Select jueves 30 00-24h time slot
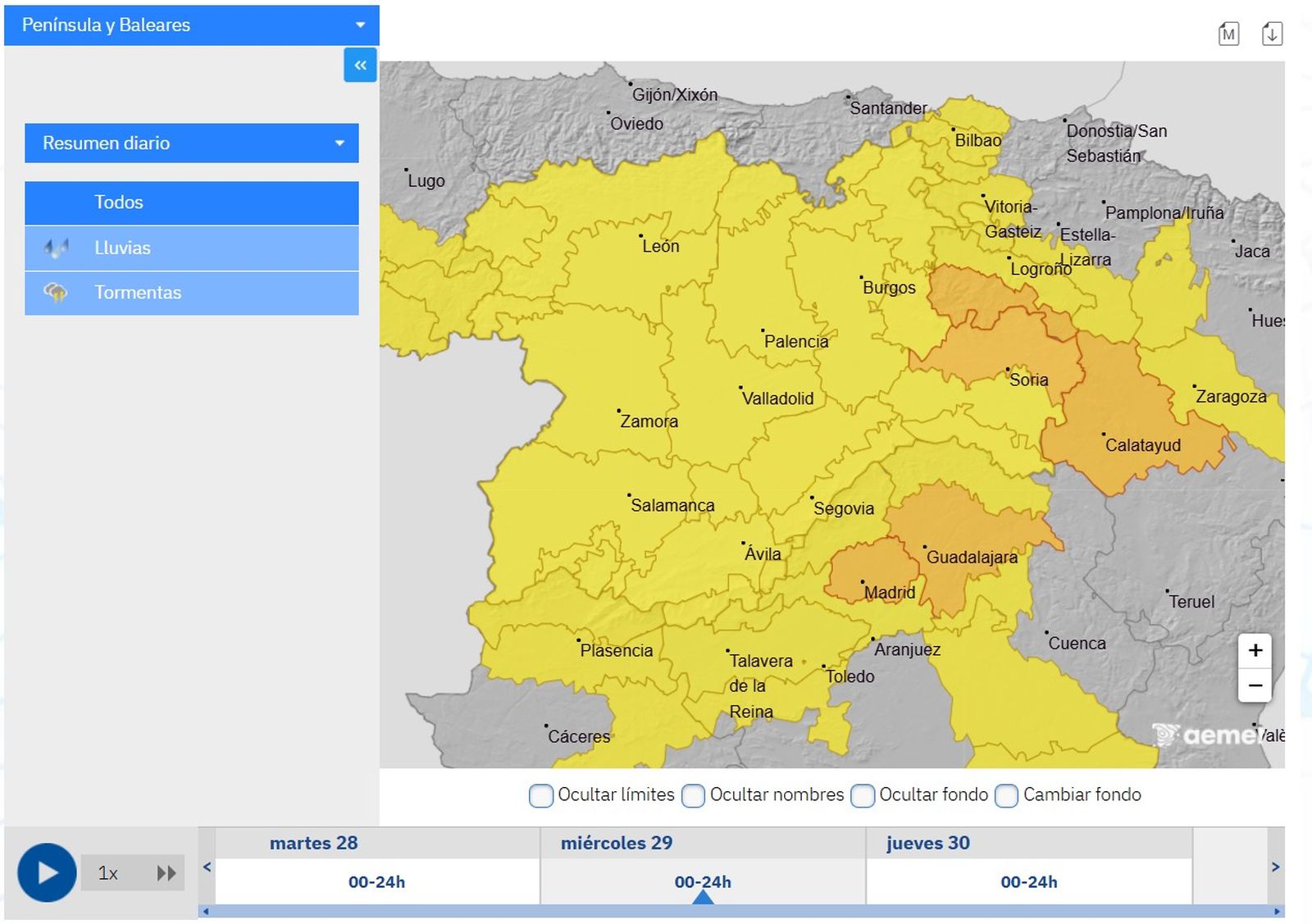This screenshot has width=1312, height=924. (x=1028, y=882)
